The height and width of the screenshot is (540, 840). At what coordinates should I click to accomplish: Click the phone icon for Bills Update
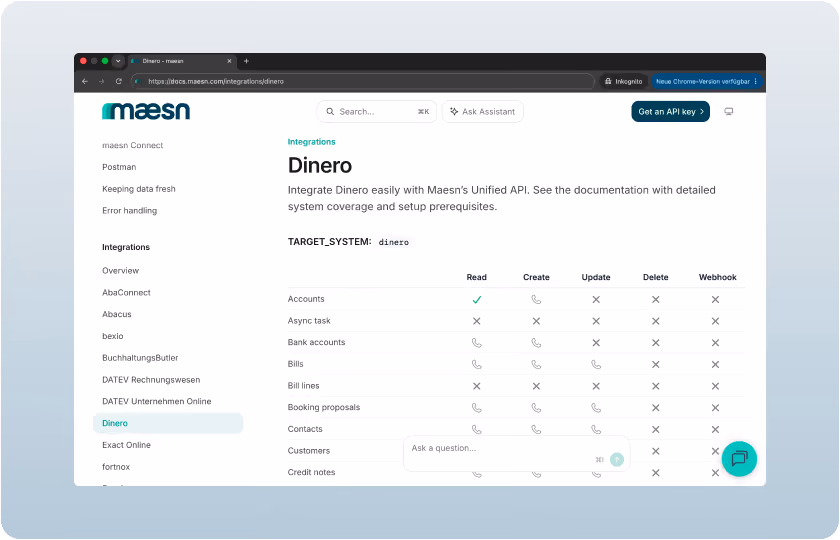pos(596,365)
